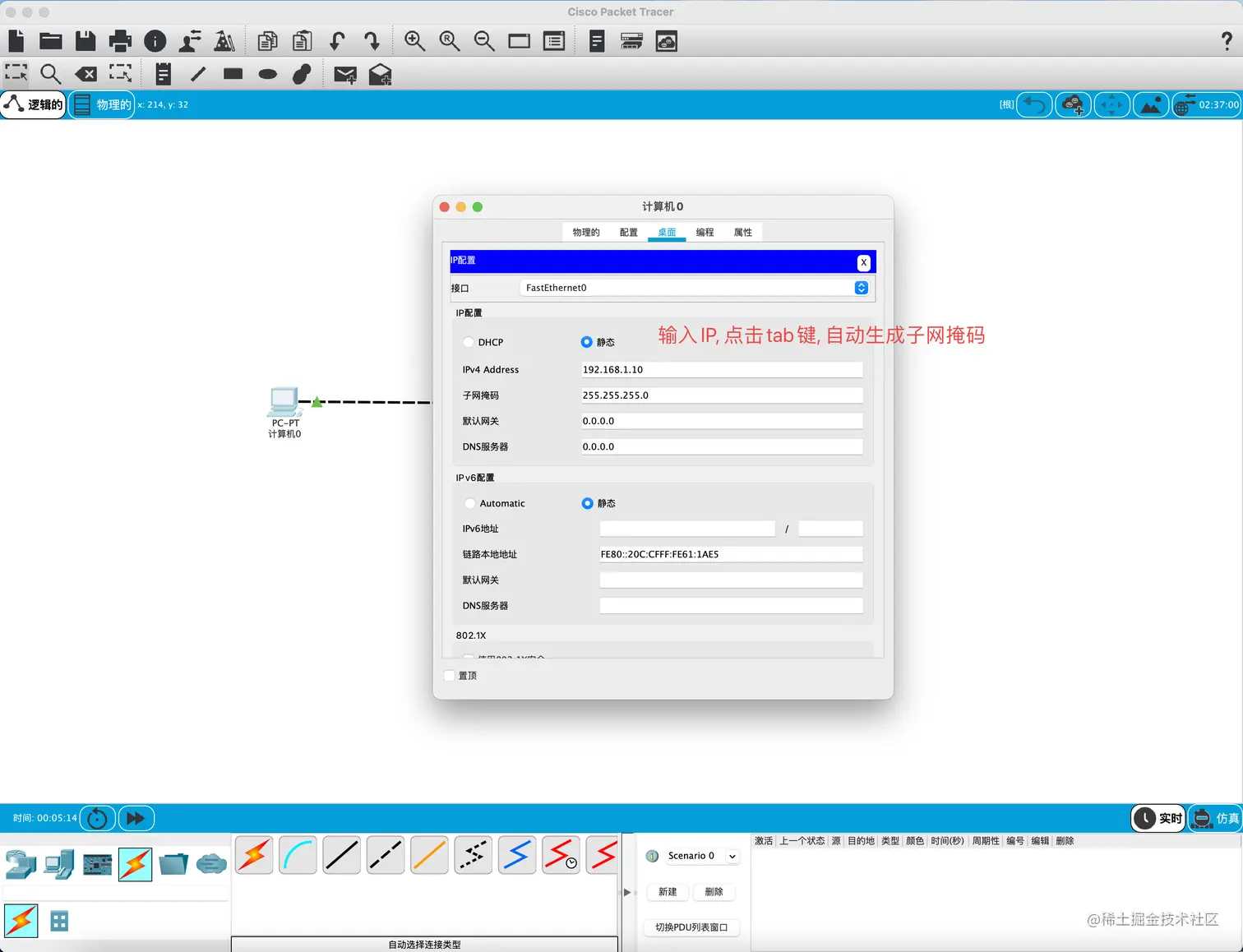Image resolution: width=1243 pixels, height=952 pixels.
Task: Switch to 实时 realtime mode
Action: point(1158,818)
